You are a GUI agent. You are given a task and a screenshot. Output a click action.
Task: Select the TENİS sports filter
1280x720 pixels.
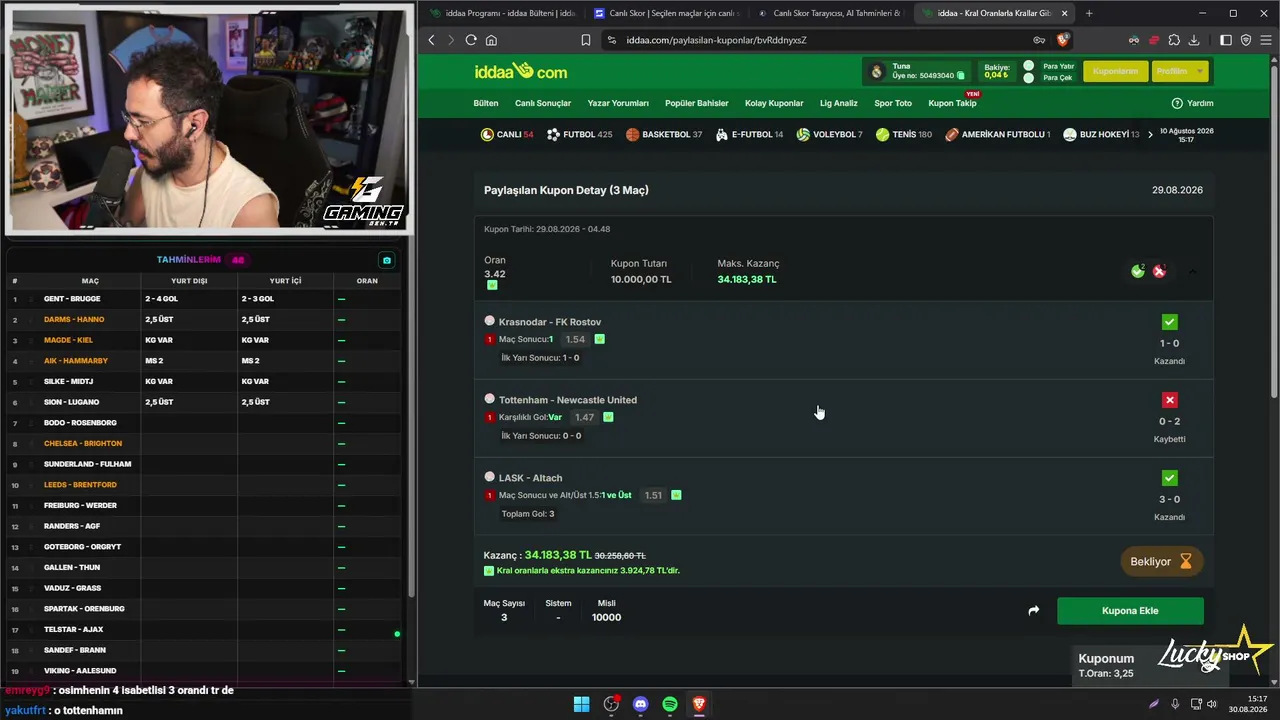(904, 134)
